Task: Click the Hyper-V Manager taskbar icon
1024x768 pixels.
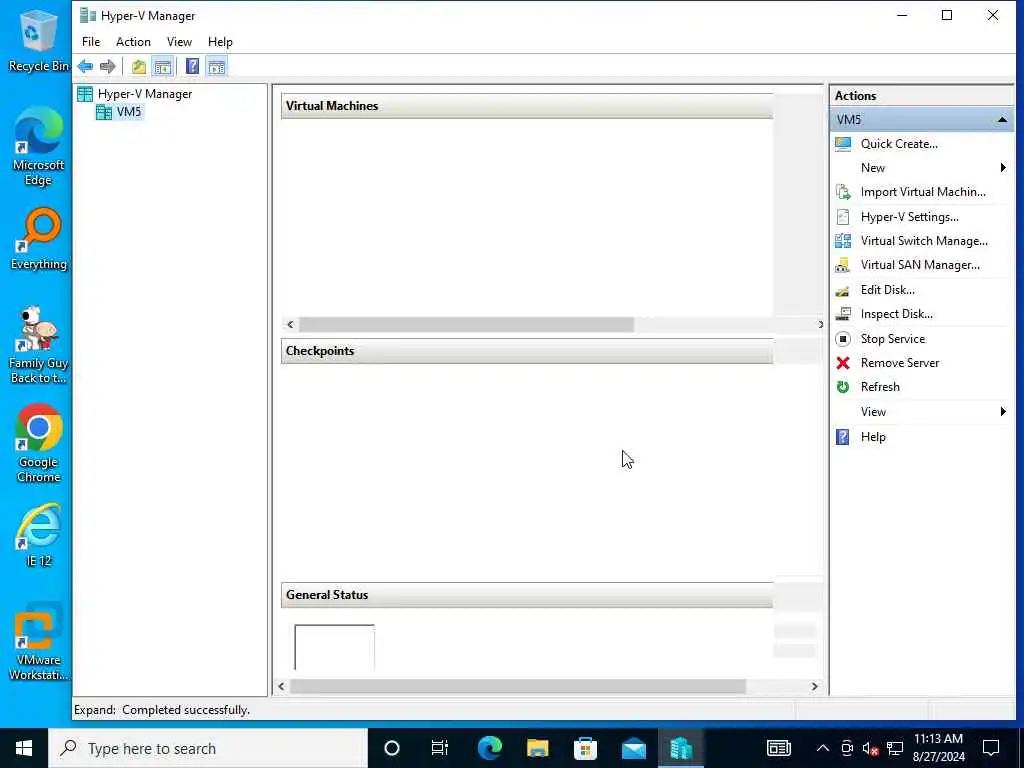Action: coord(681,748)
